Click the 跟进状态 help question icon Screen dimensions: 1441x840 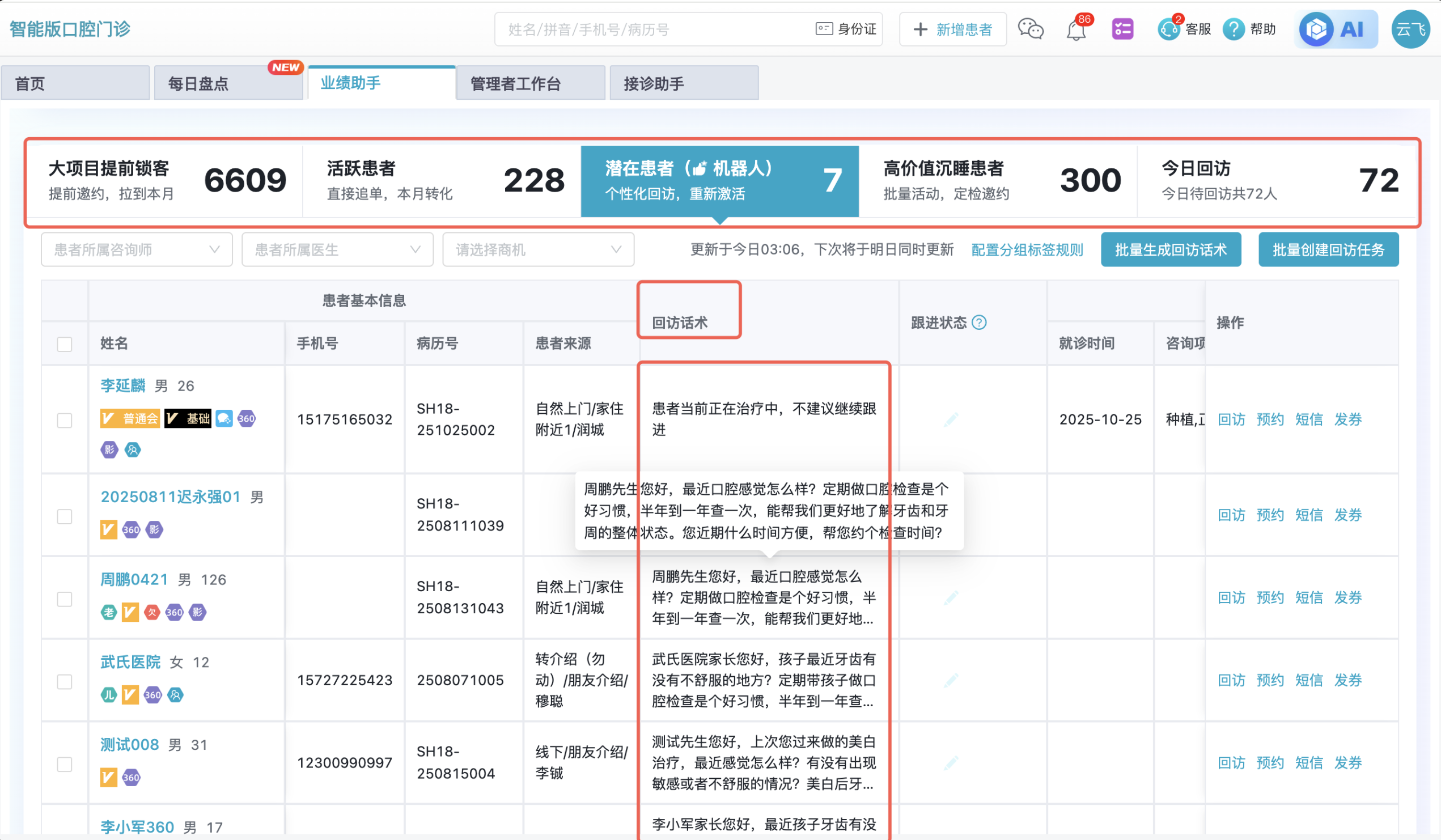(979, 323)
